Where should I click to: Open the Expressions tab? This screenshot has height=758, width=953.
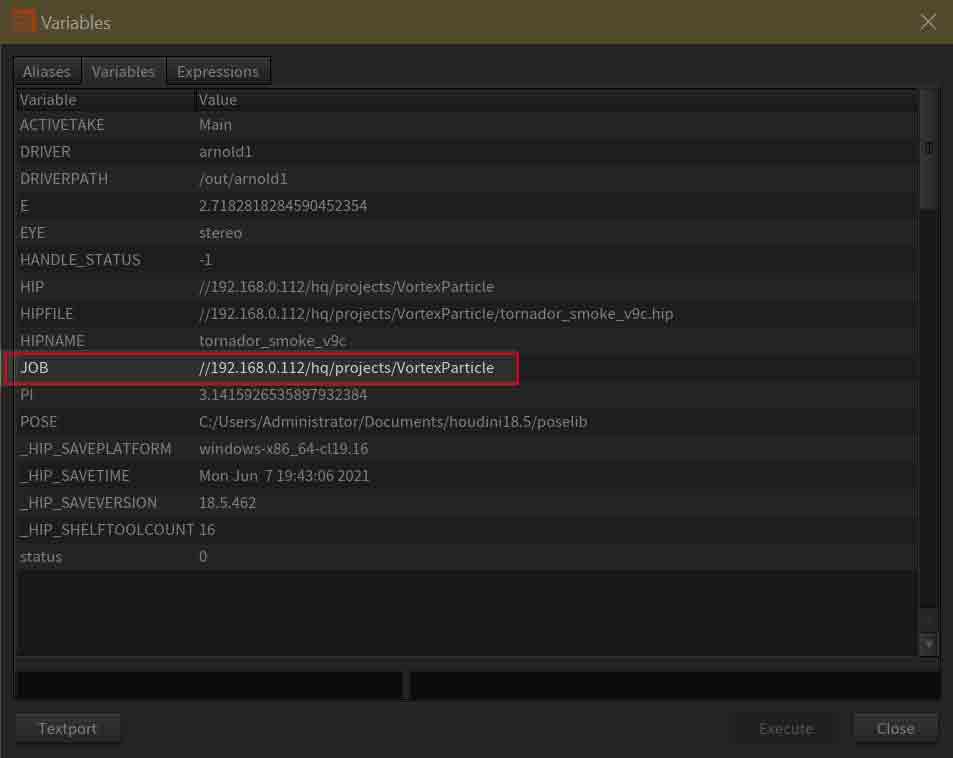coord(217,72)
